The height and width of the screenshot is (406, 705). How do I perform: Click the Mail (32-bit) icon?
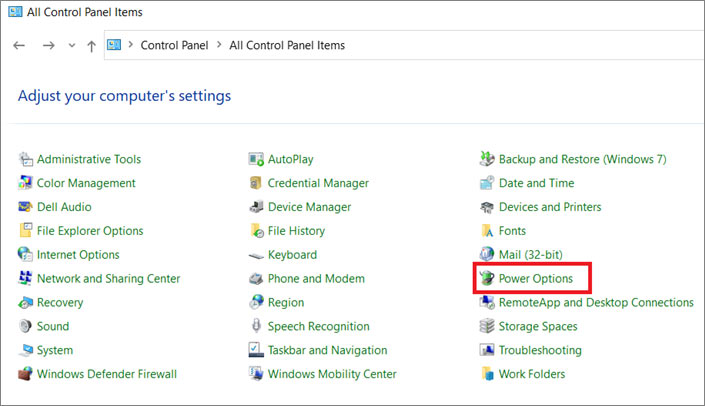(487, 254)
